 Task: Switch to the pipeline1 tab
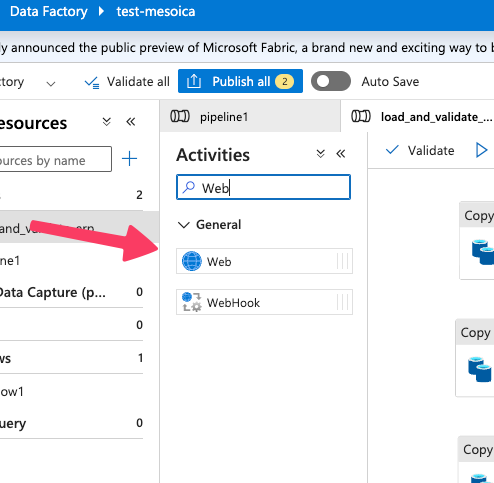pos(250,116)
